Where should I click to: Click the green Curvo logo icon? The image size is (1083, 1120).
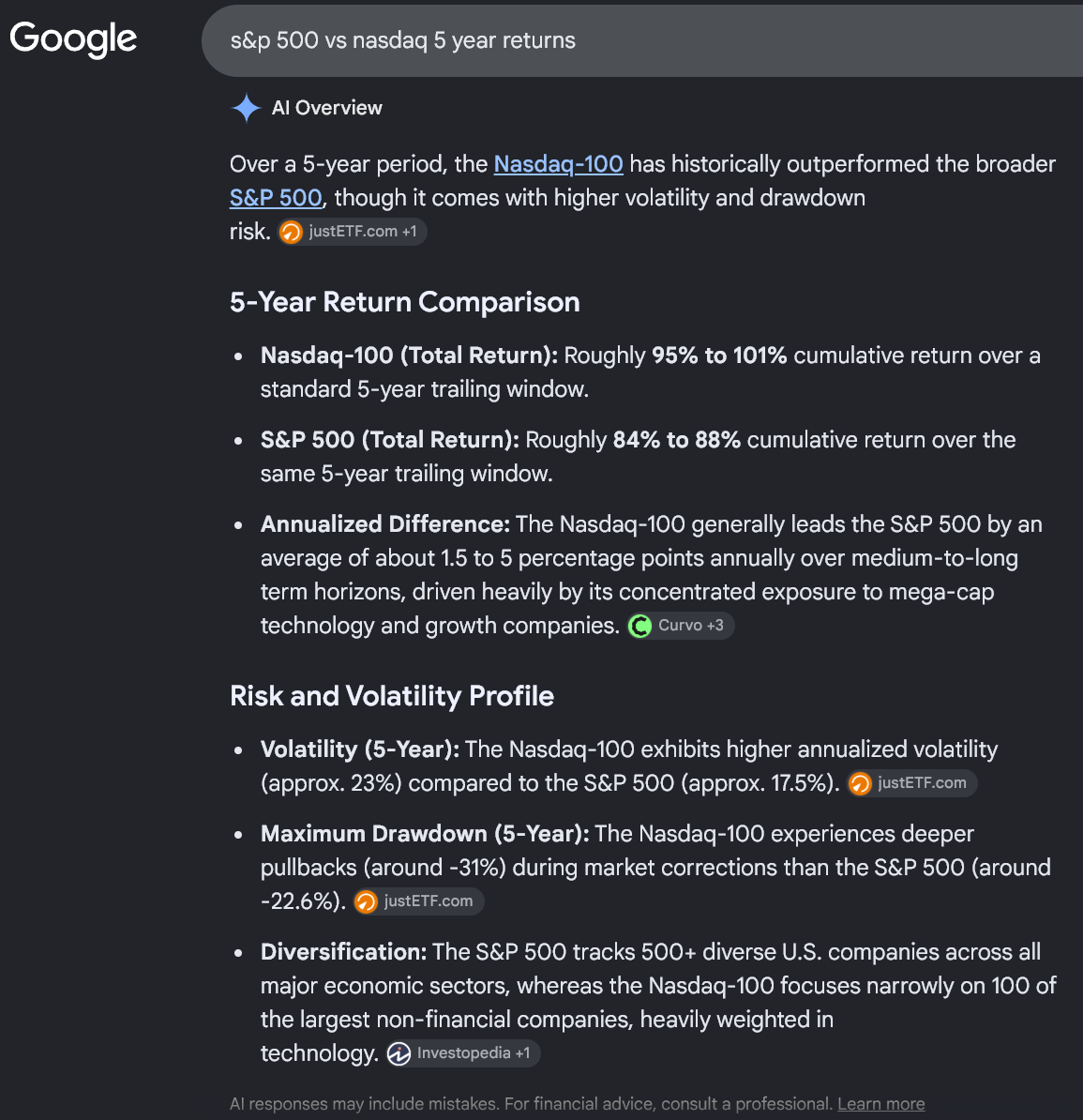tap(639, 627)
